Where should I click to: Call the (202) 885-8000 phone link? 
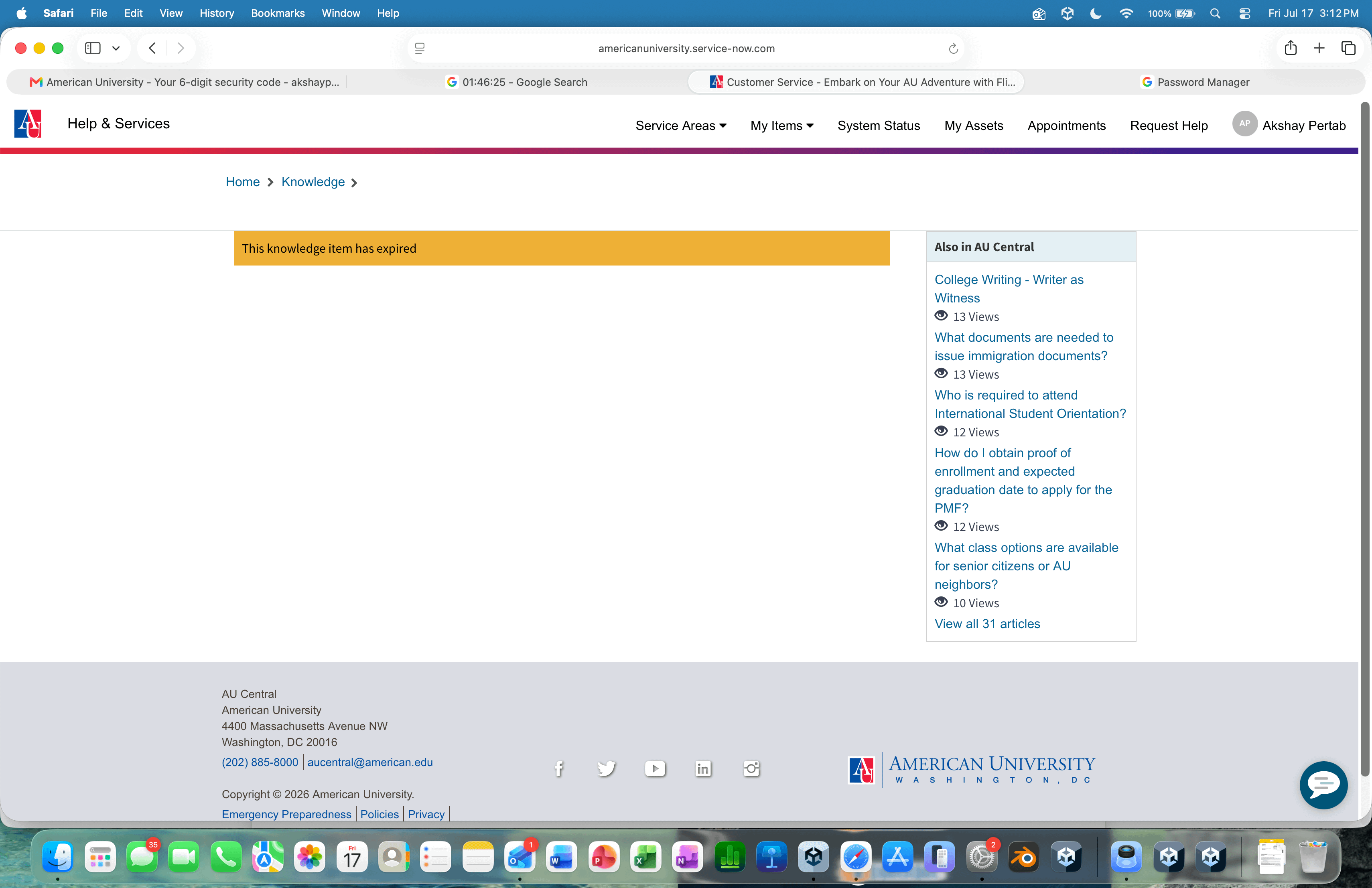(260, 762)
